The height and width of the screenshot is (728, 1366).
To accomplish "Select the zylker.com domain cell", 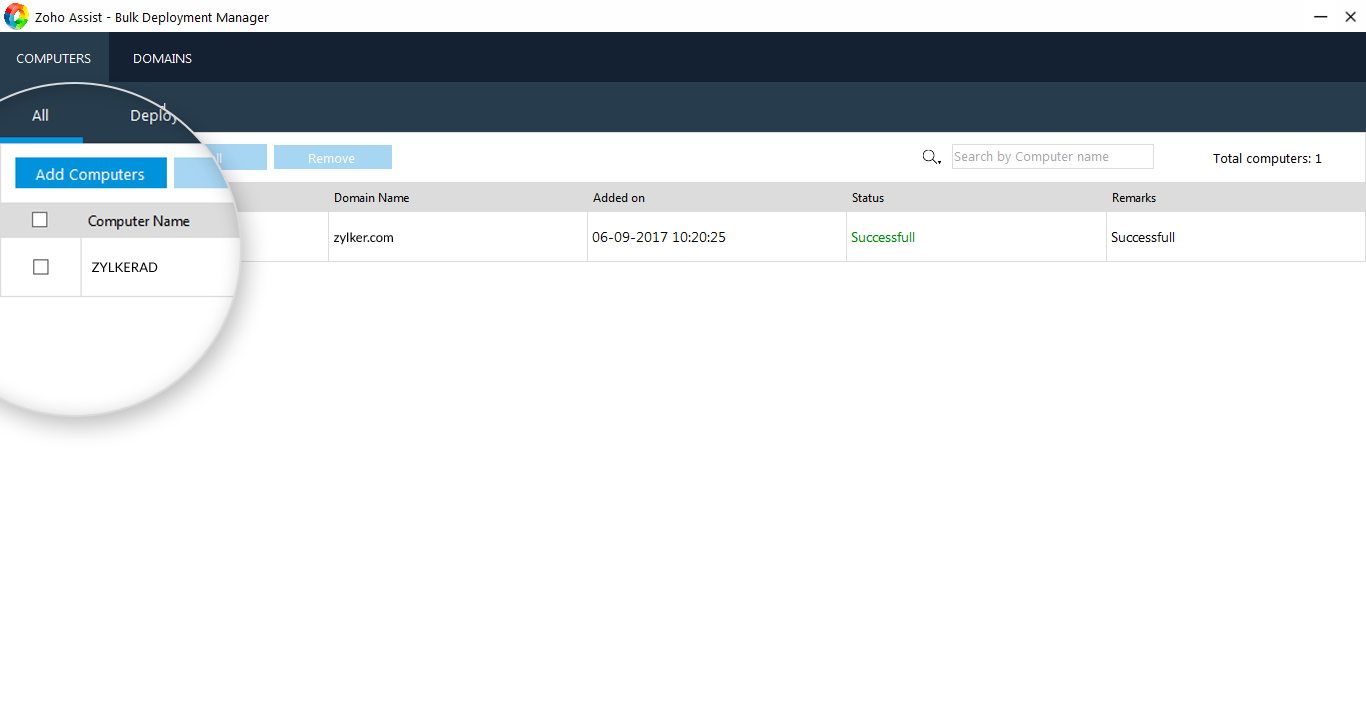I will tap(363, 238).
